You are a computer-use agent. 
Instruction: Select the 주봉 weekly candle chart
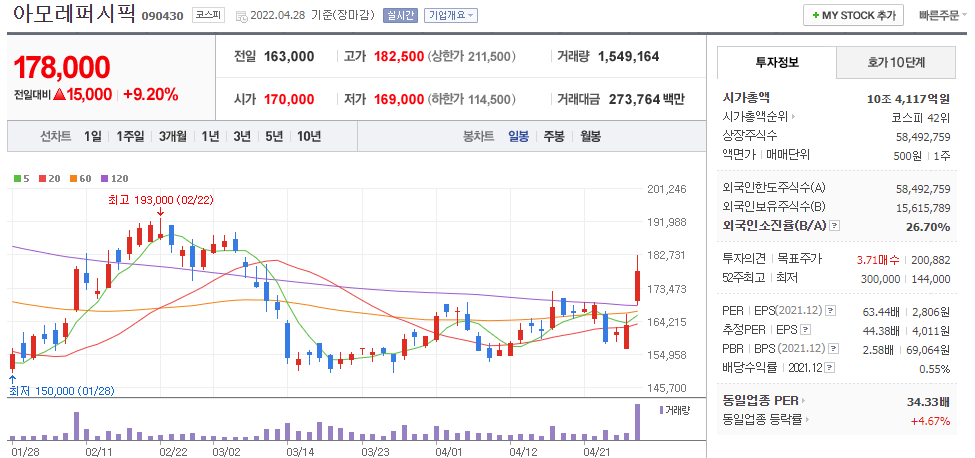point(554,136)
